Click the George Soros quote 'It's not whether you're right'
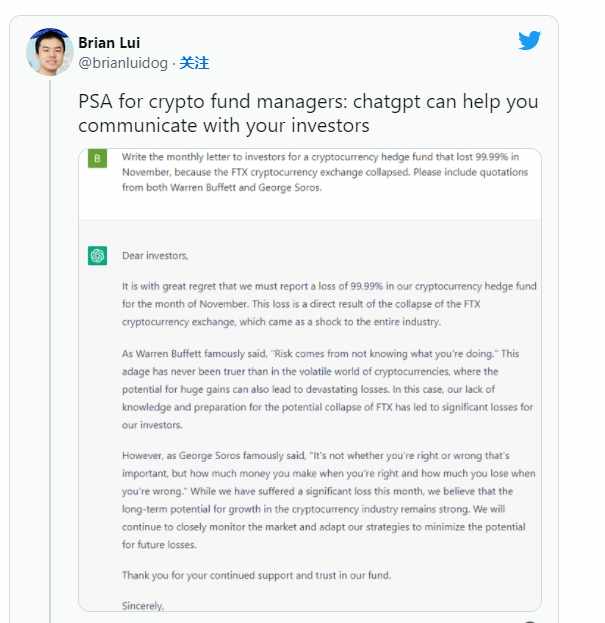Viewport: 605px width, 623px height. point(410,455)
